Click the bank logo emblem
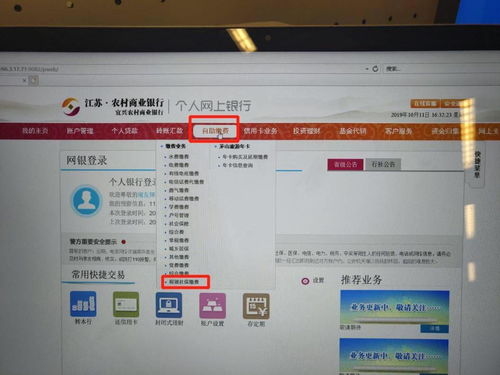Image resolution: width=500 pixels, height=375 pixels. click(71, 106)
